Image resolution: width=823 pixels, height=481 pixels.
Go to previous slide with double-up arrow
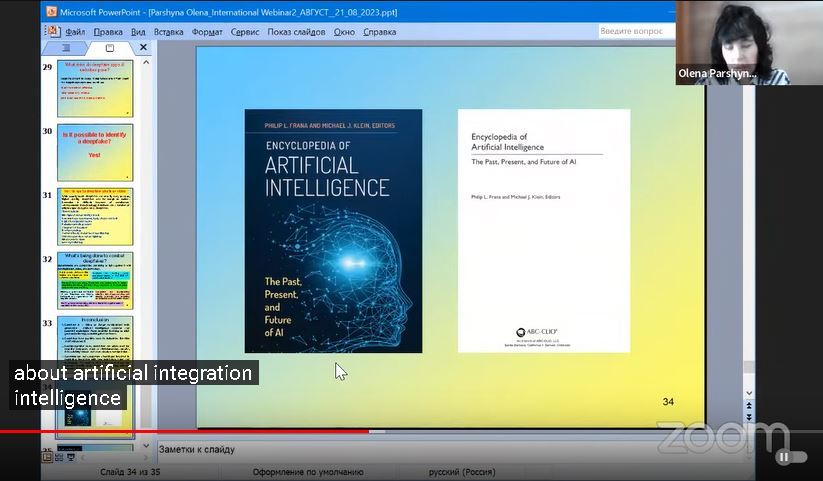pyautogui.click(x=749, y=405)
